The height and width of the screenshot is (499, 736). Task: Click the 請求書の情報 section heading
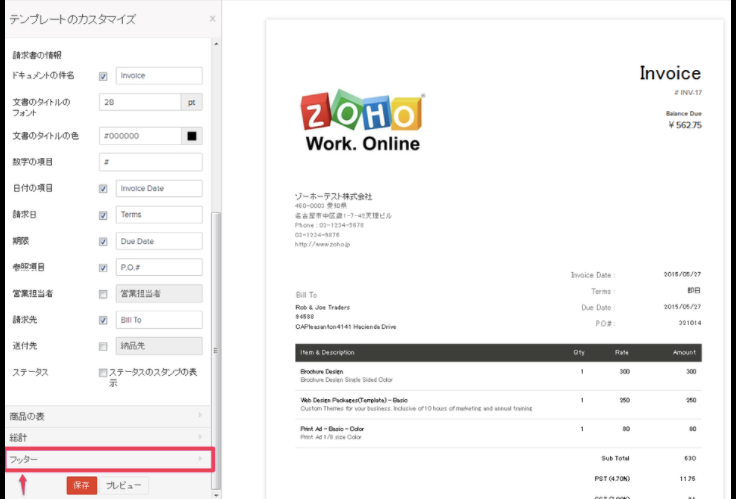point(37,55)
